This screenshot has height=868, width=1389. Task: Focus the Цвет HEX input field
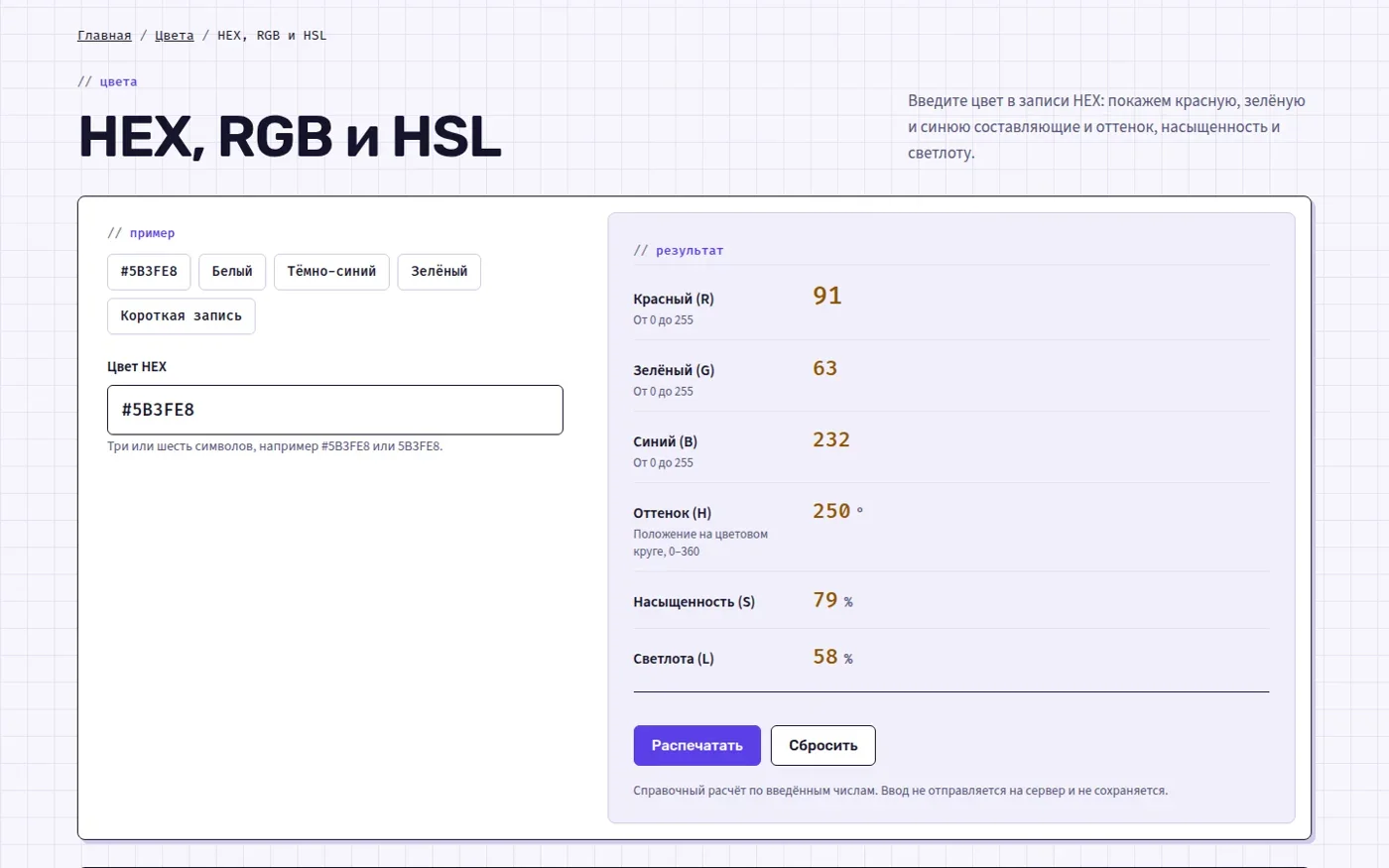point(335,410)
